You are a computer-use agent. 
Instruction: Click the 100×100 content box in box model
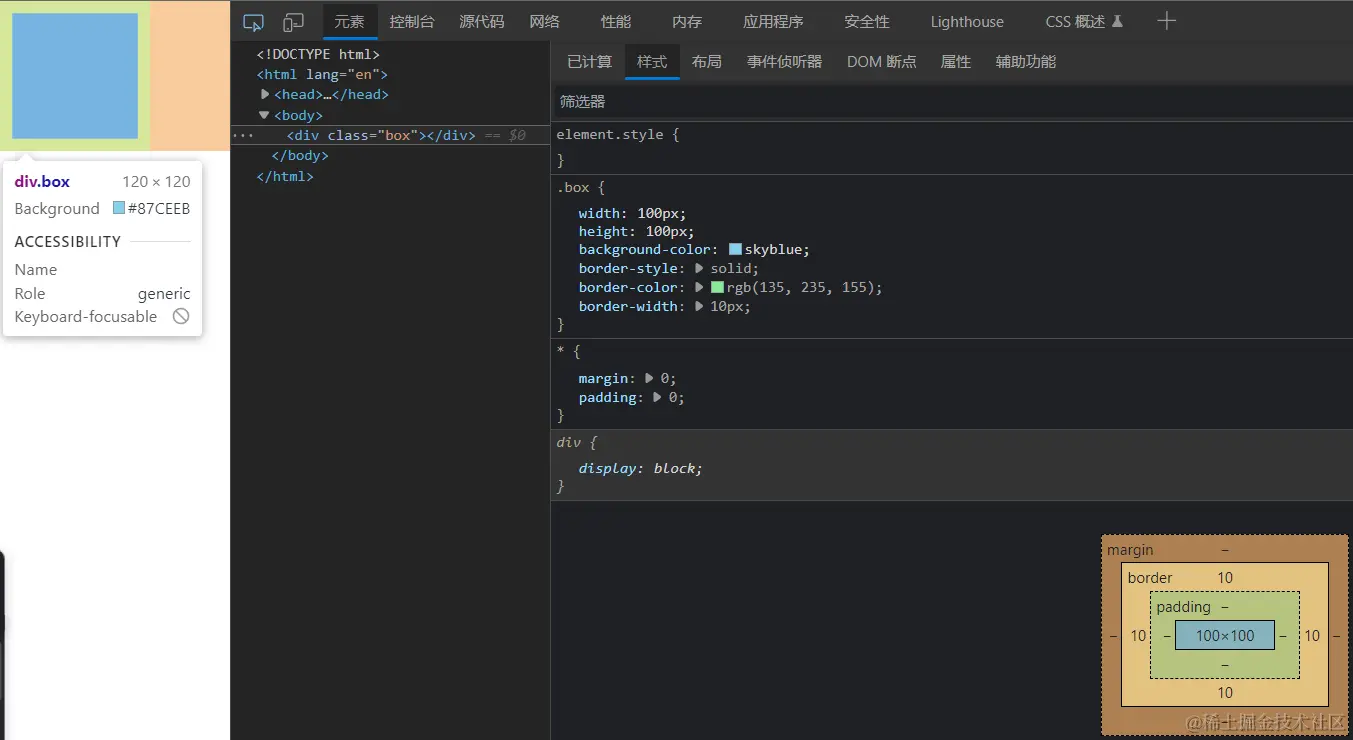click(1225, 635)
